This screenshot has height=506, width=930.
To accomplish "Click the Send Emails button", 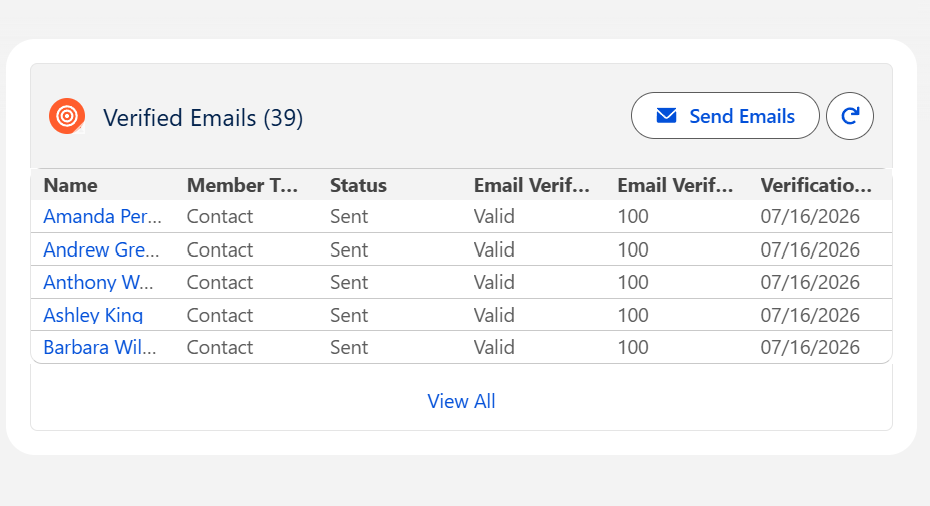I will pyautogui.click(x=725, y=116).
